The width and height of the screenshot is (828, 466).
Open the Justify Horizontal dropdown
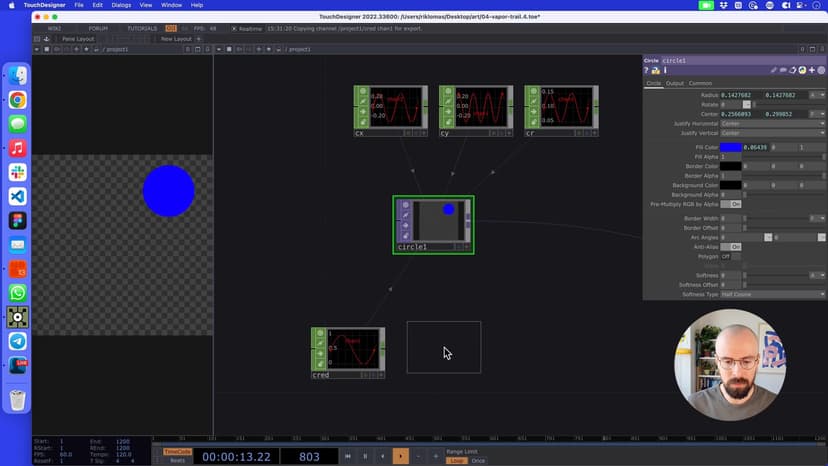[x=772, y=123]
